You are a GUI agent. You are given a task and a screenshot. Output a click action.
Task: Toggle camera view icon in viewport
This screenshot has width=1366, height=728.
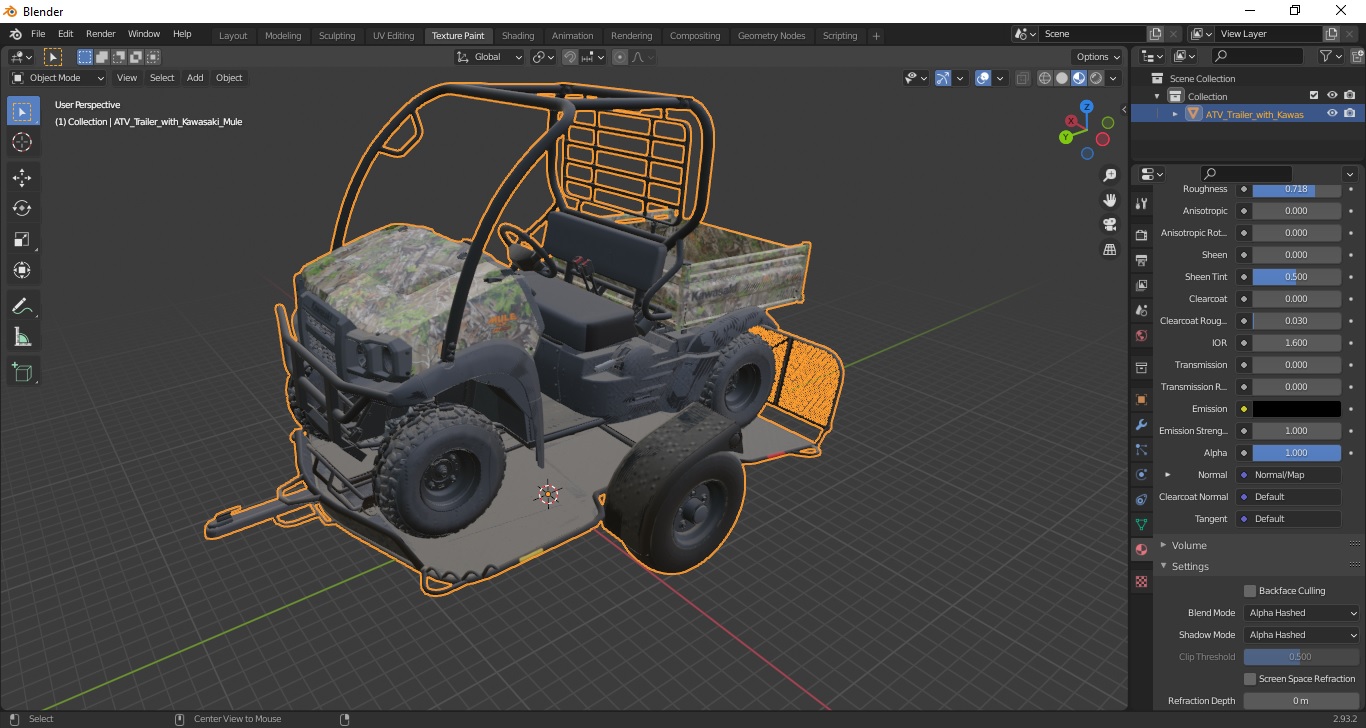(x=1109, y=224)
